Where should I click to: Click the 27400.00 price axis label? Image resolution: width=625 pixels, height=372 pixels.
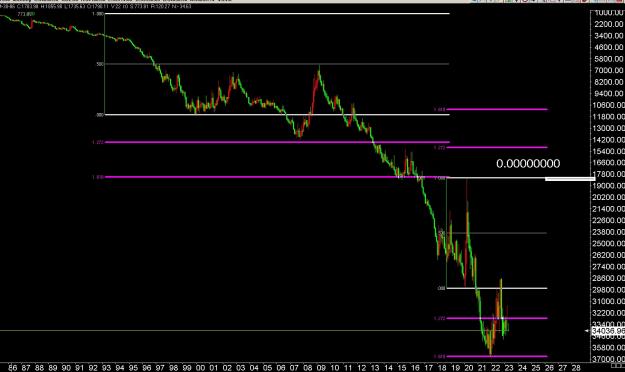pyautogui.click(x=609, y=267)
